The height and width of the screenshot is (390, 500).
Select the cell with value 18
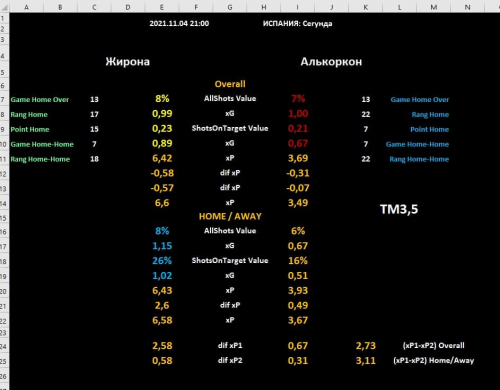(94, 159)
